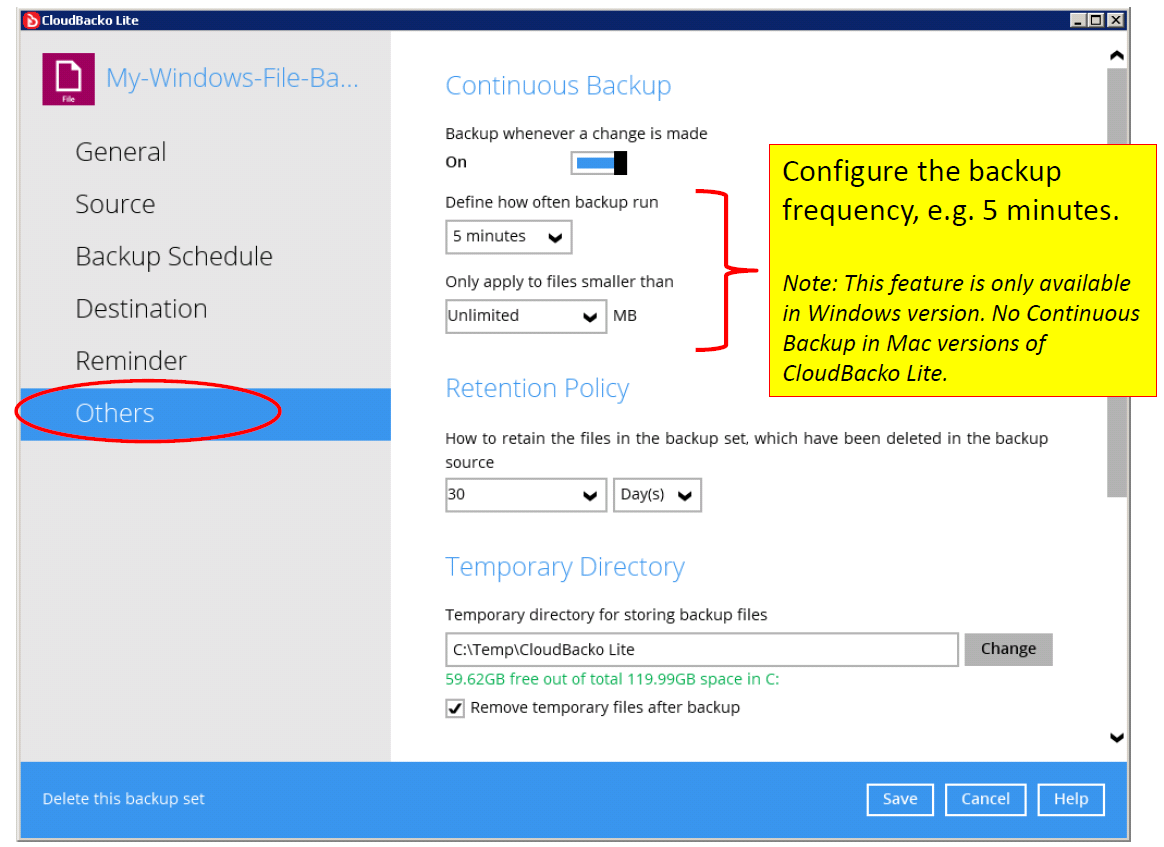Toggle the continuous backup On switch
The image size is (1164, 847).
pyautogui.click(x=599, y=163)
